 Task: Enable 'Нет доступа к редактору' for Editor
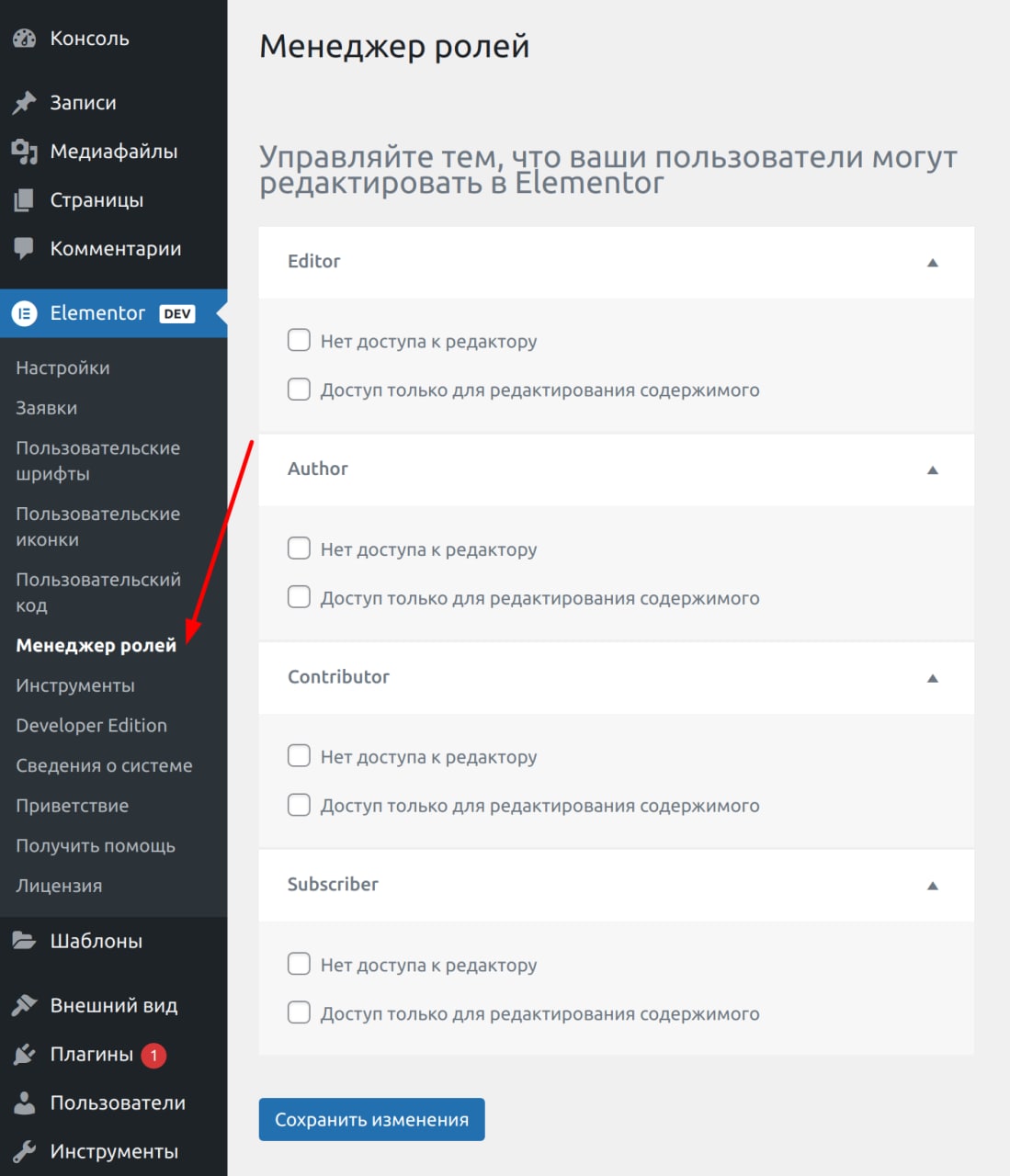(299, 341)
